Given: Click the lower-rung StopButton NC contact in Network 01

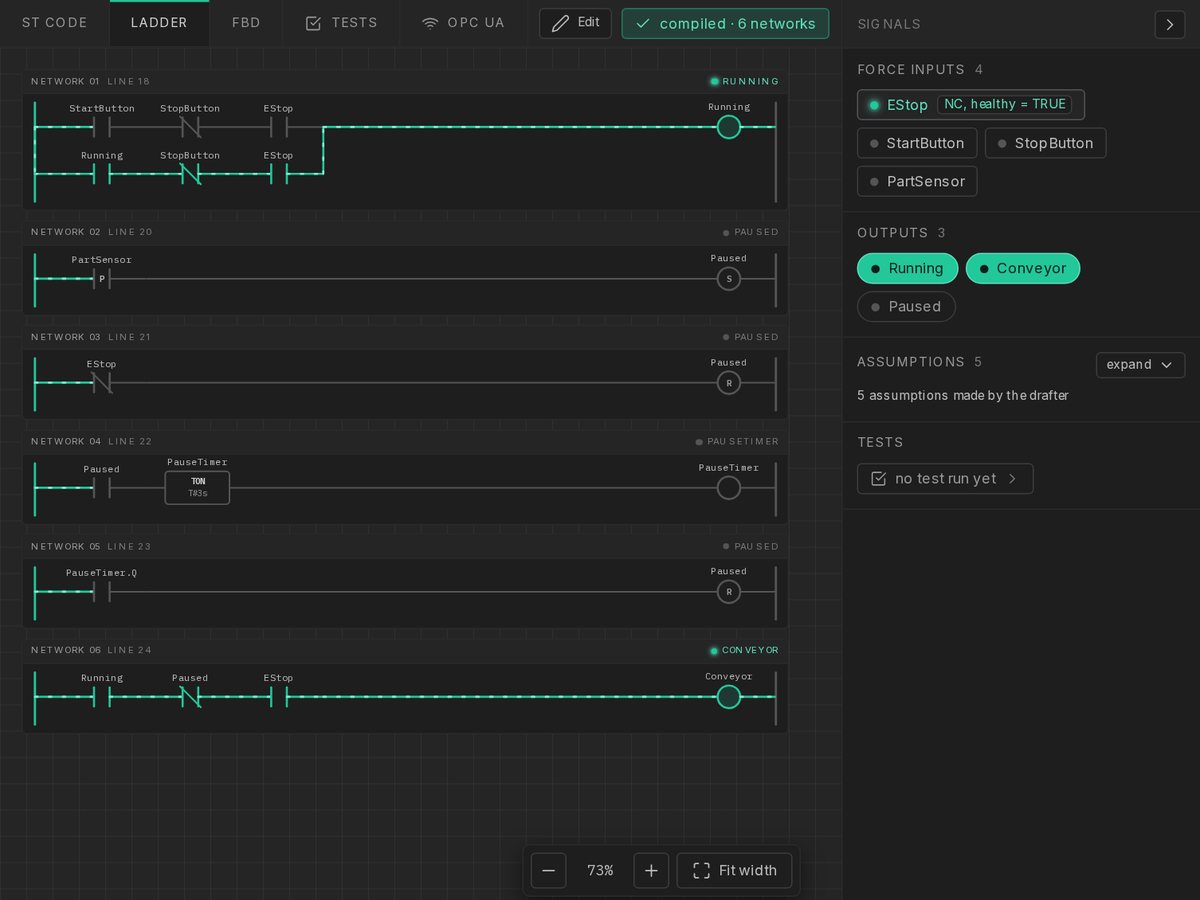Looking at the screenshot, I should (190, 174).
